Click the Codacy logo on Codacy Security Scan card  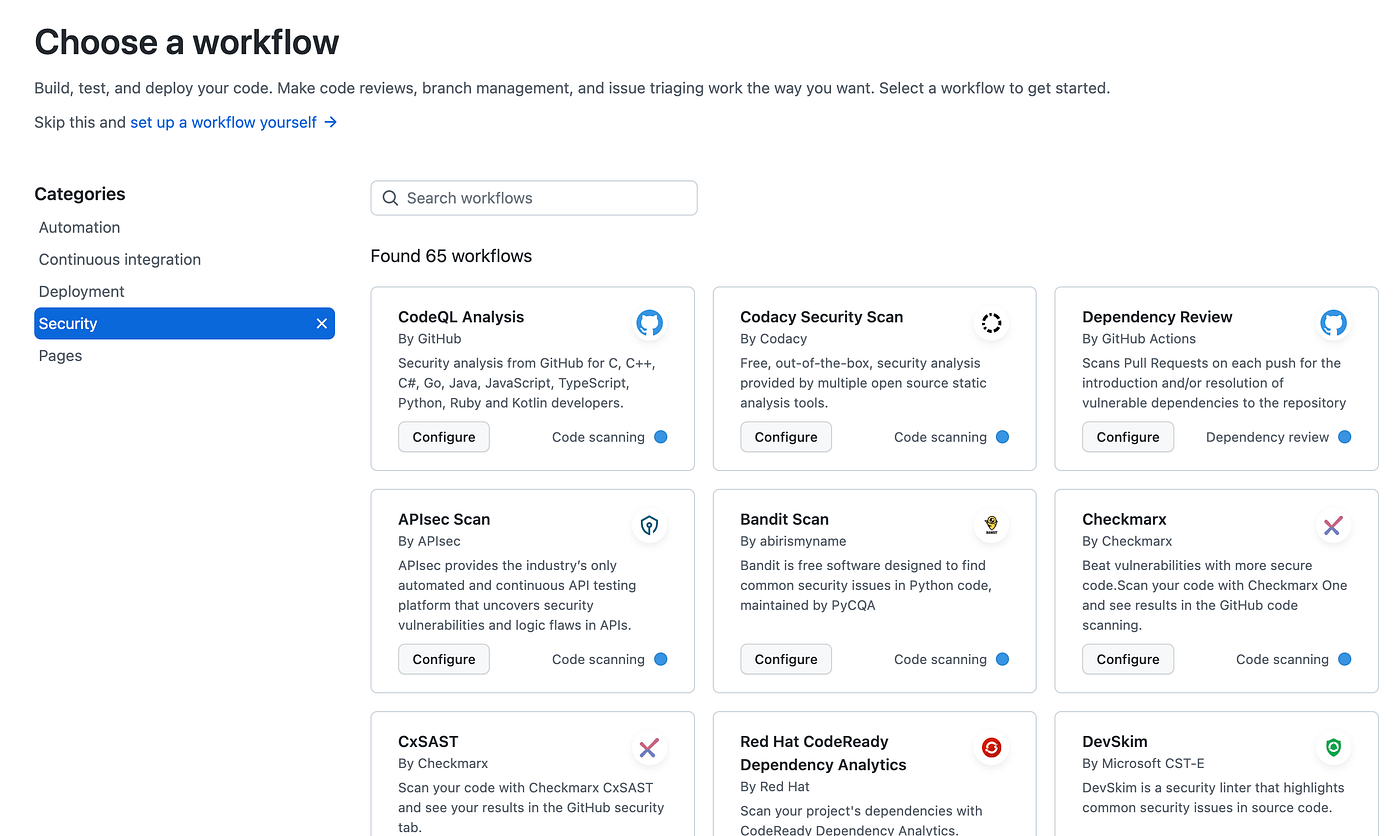991,323
